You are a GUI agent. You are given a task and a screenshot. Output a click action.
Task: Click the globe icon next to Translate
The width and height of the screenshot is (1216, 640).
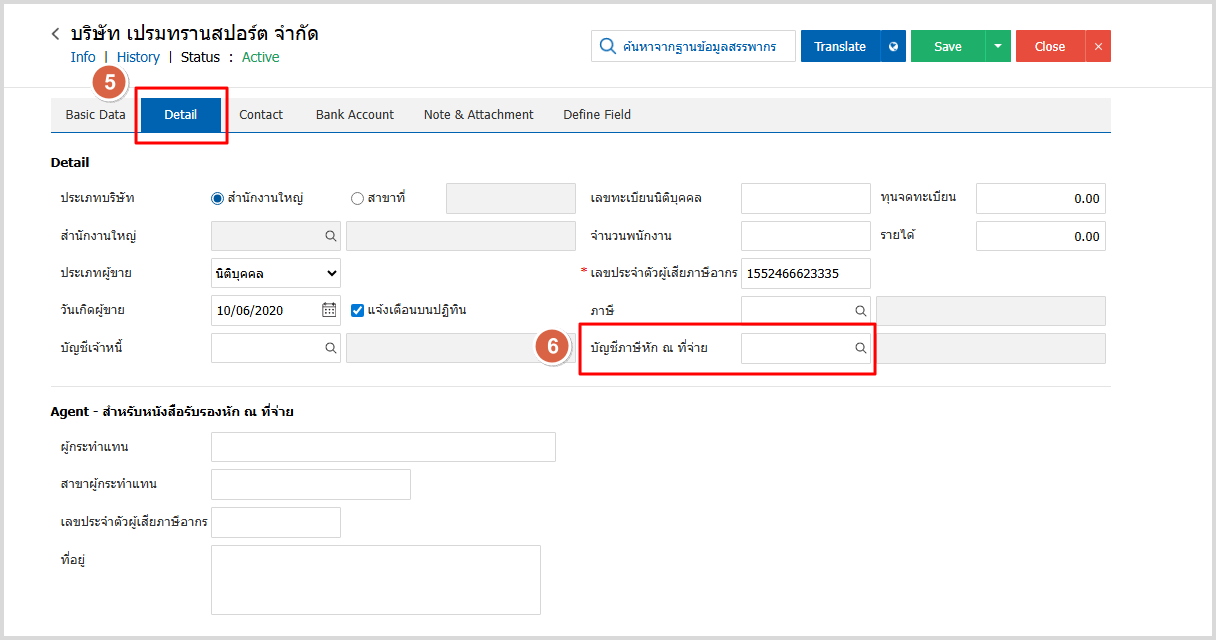tap(893, 46)
